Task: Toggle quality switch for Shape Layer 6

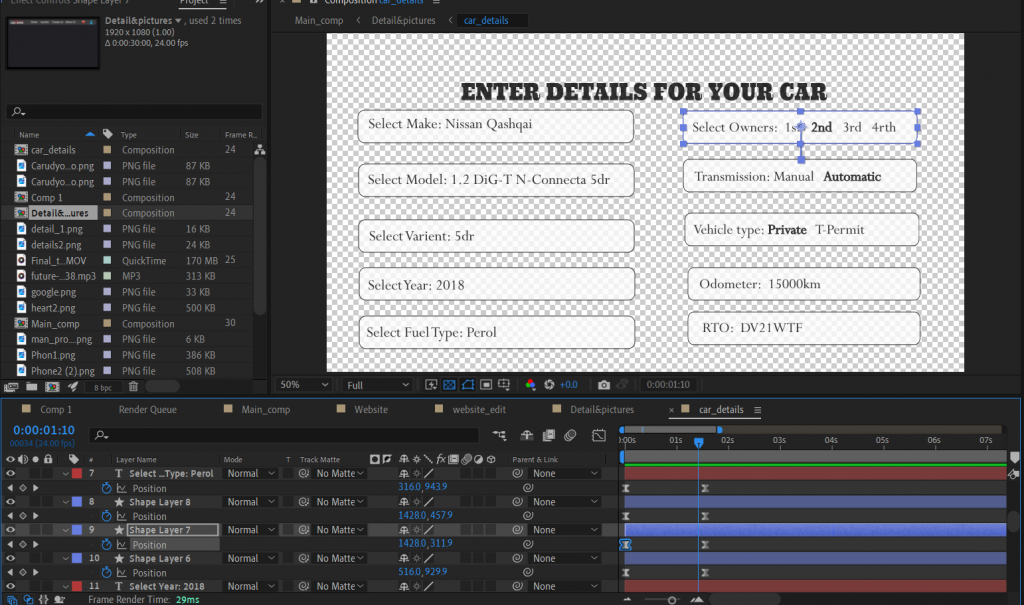Action: pos(429,559)
